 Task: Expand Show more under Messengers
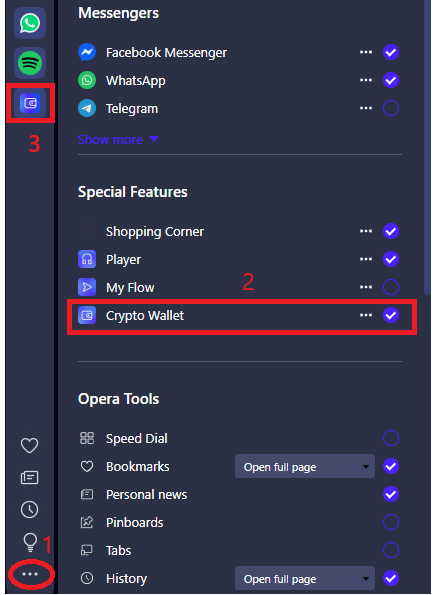118,140
